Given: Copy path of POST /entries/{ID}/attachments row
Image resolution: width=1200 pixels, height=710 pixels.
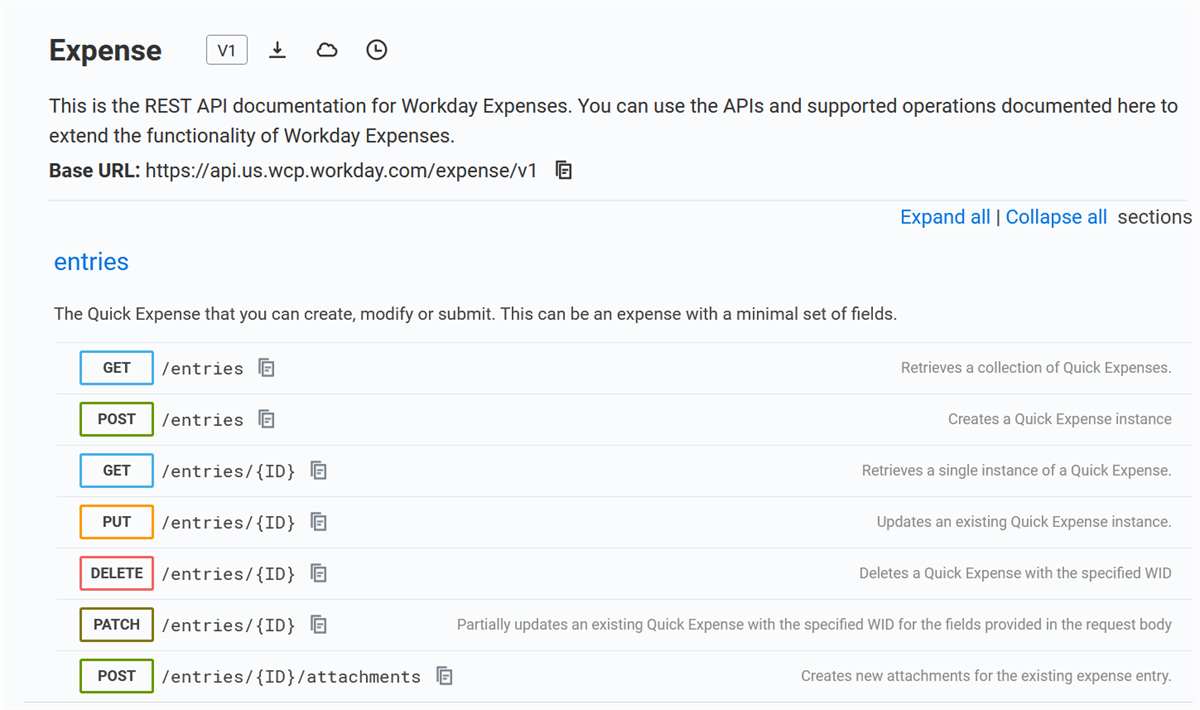Looking at the screenshot, I should (x=445, y=676).
